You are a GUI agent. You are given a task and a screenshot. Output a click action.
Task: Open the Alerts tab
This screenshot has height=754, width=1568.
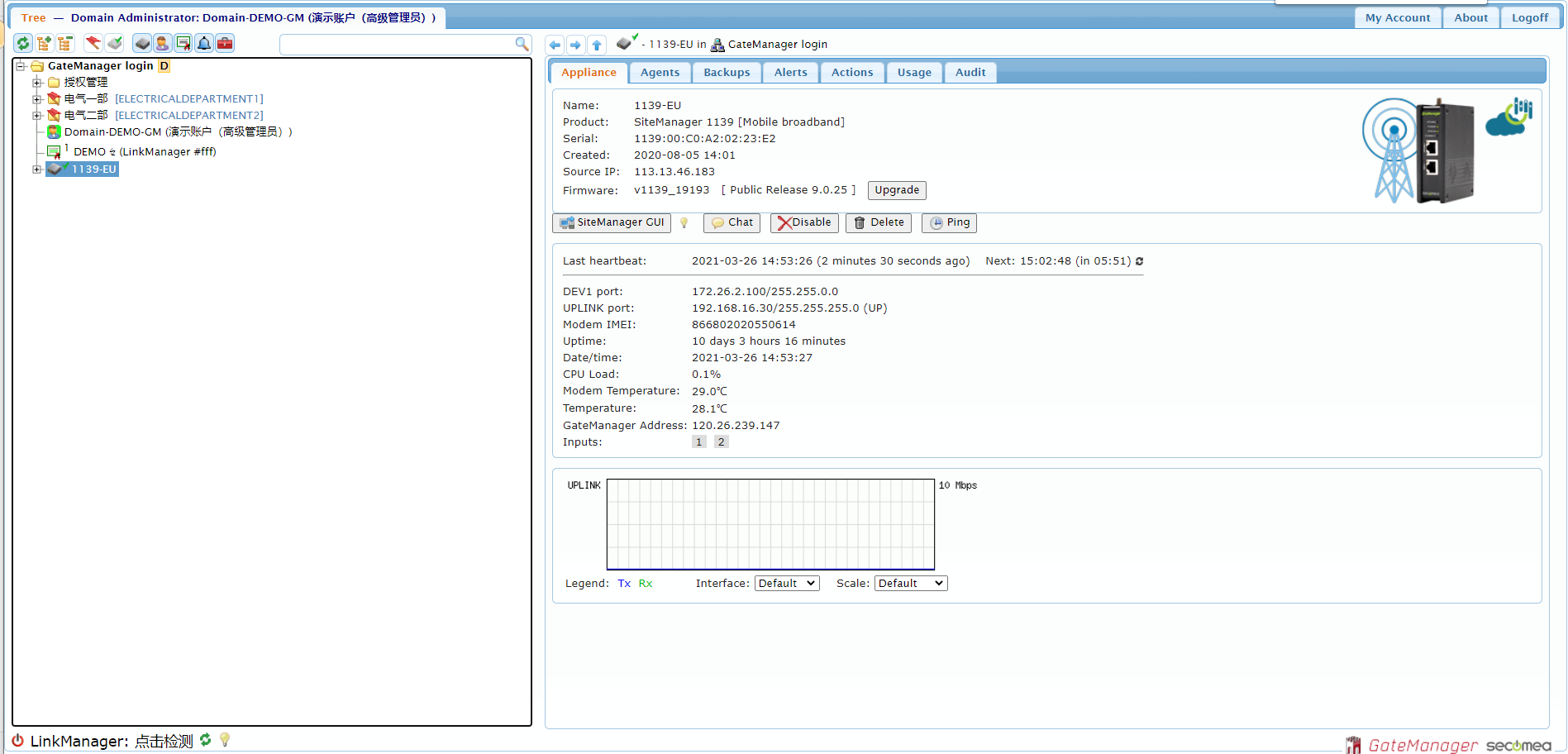[790, 73]
